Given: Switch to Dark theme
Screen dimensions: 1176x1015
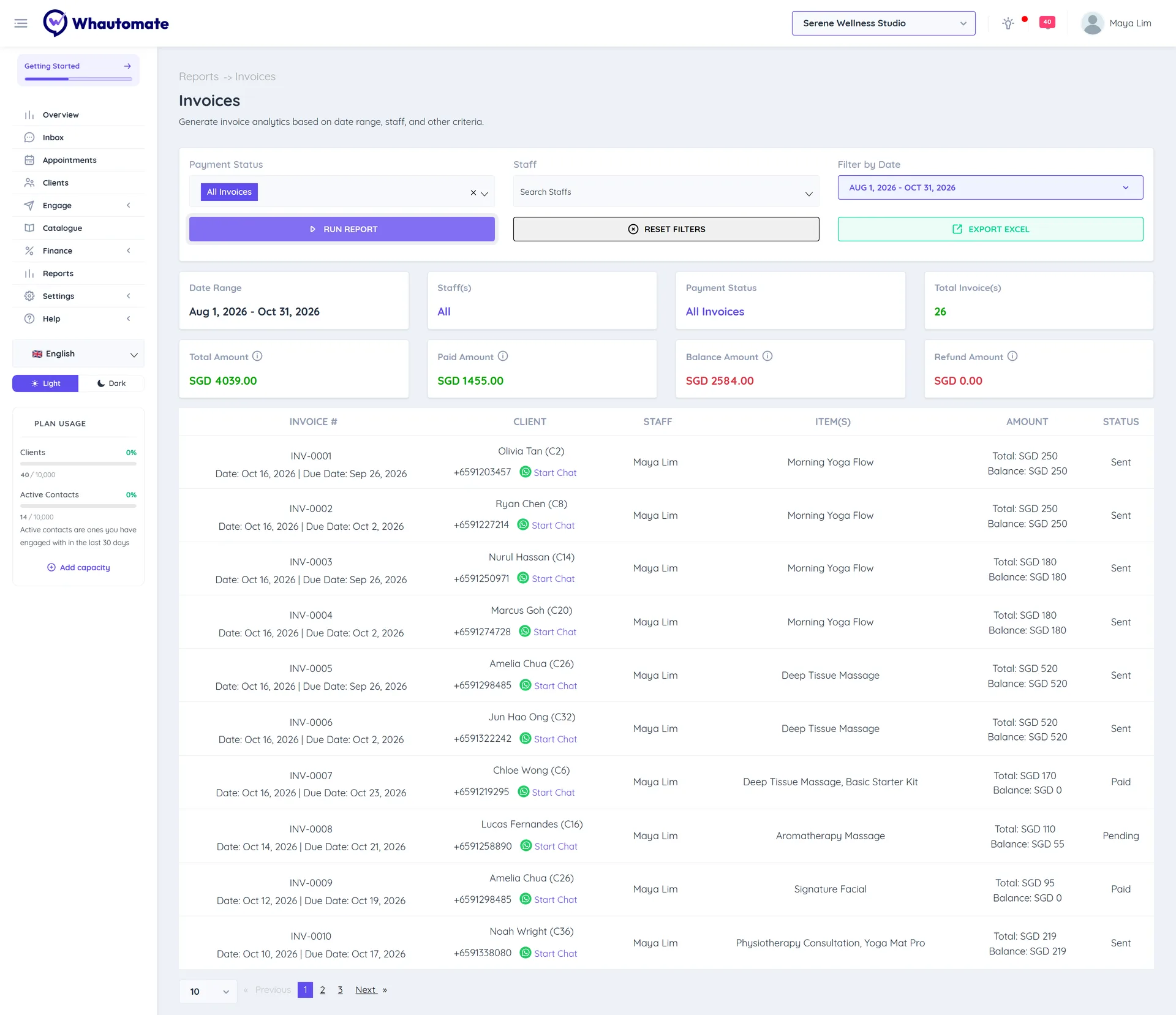Looking at the screenshot, I should point(111,383).
